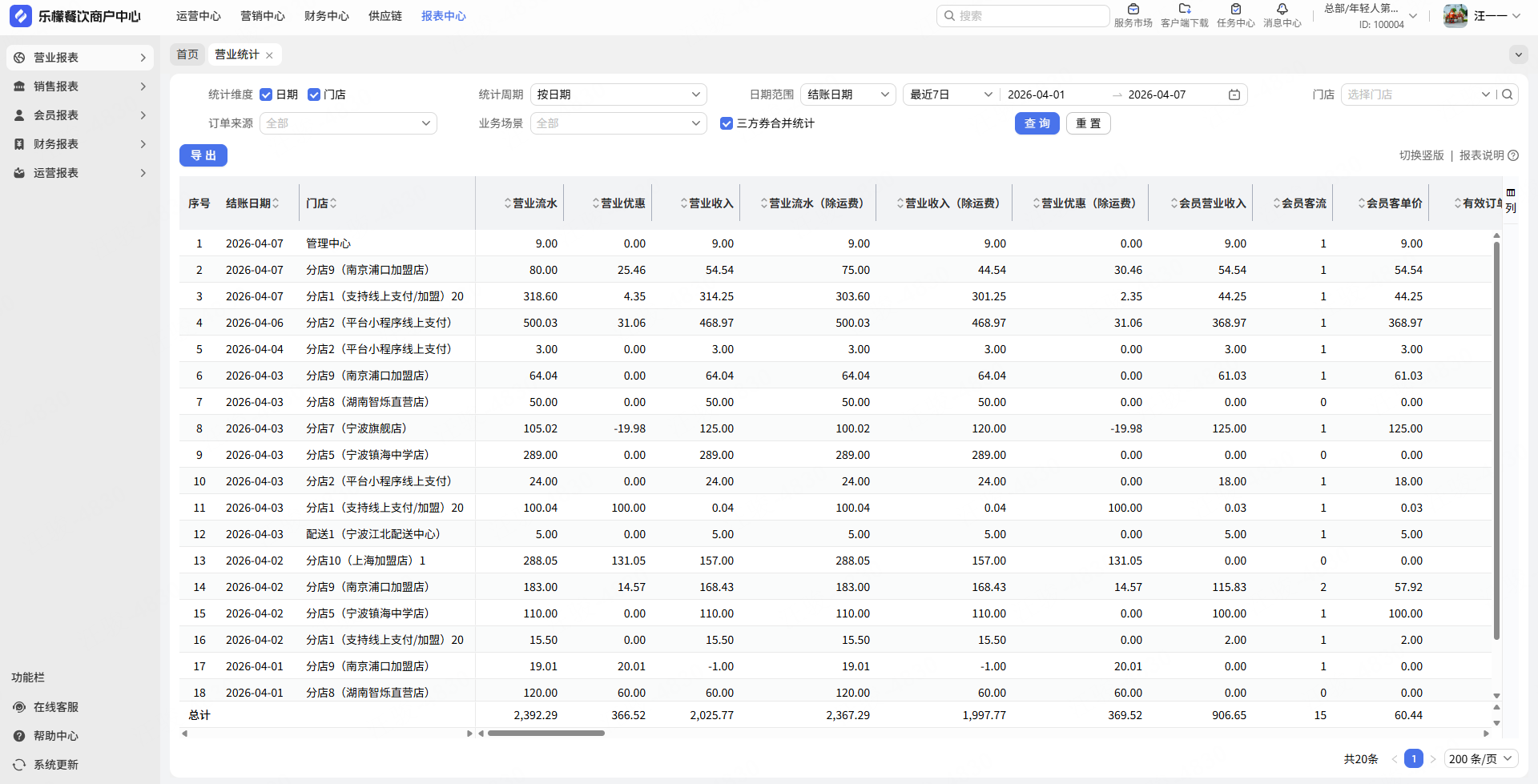Uncheck the 日期 dimension checkbox
Image resolution: width=1538 pixels, height=784 pixels.
click(x=266, y=94)
